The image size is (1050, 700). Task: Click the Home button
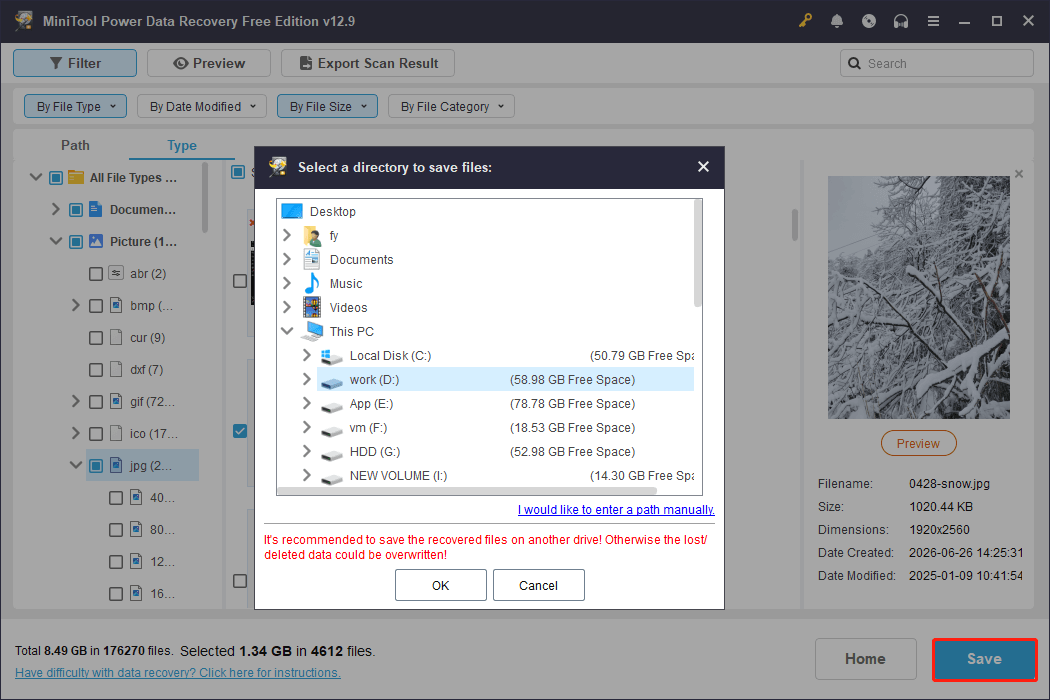[x=865, y=659]
